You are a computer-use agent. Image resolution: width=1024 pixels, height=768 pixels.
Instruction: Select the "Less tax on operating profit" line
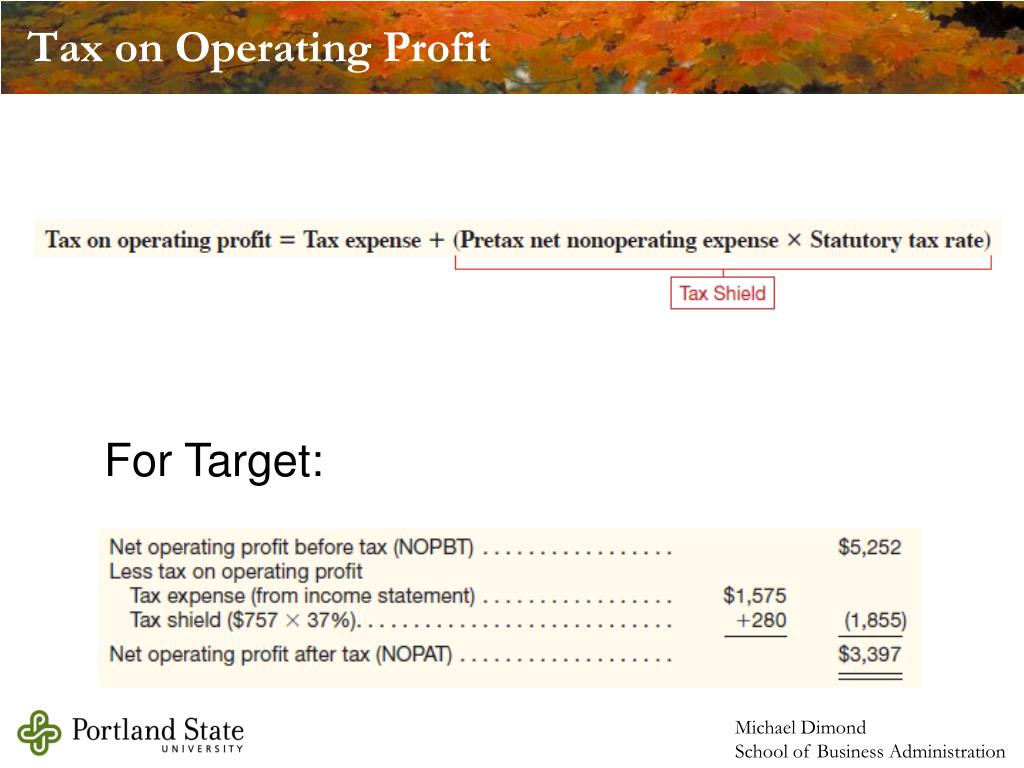pyautogui.click(x=236, y=571)
